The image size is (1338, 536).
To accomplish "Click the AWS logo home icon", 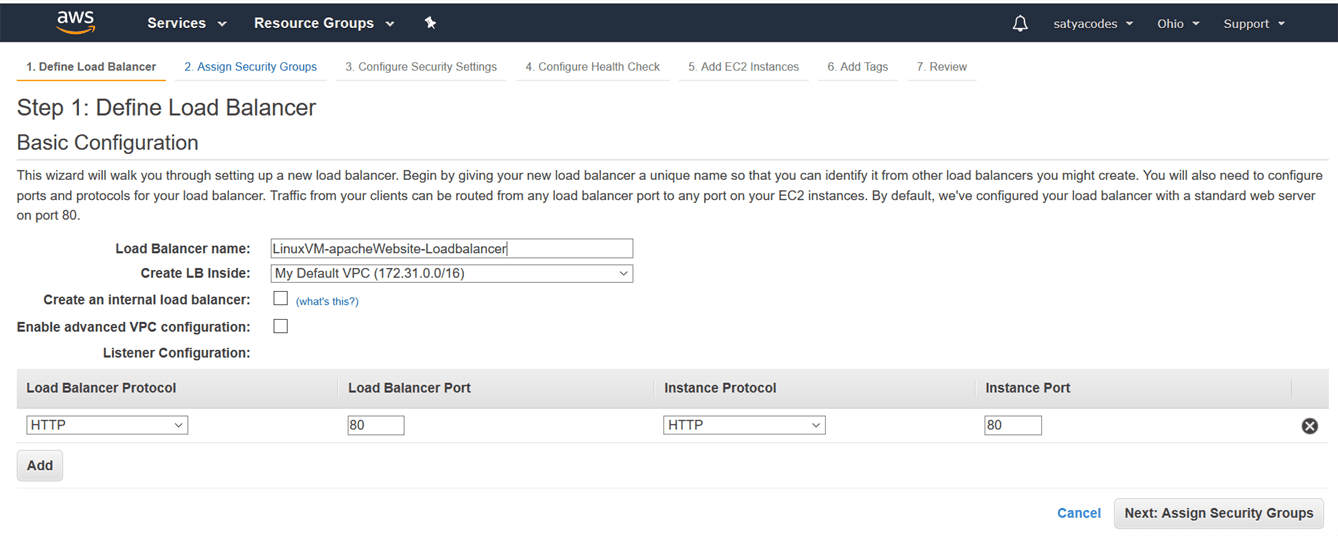I will coord(76,22).
